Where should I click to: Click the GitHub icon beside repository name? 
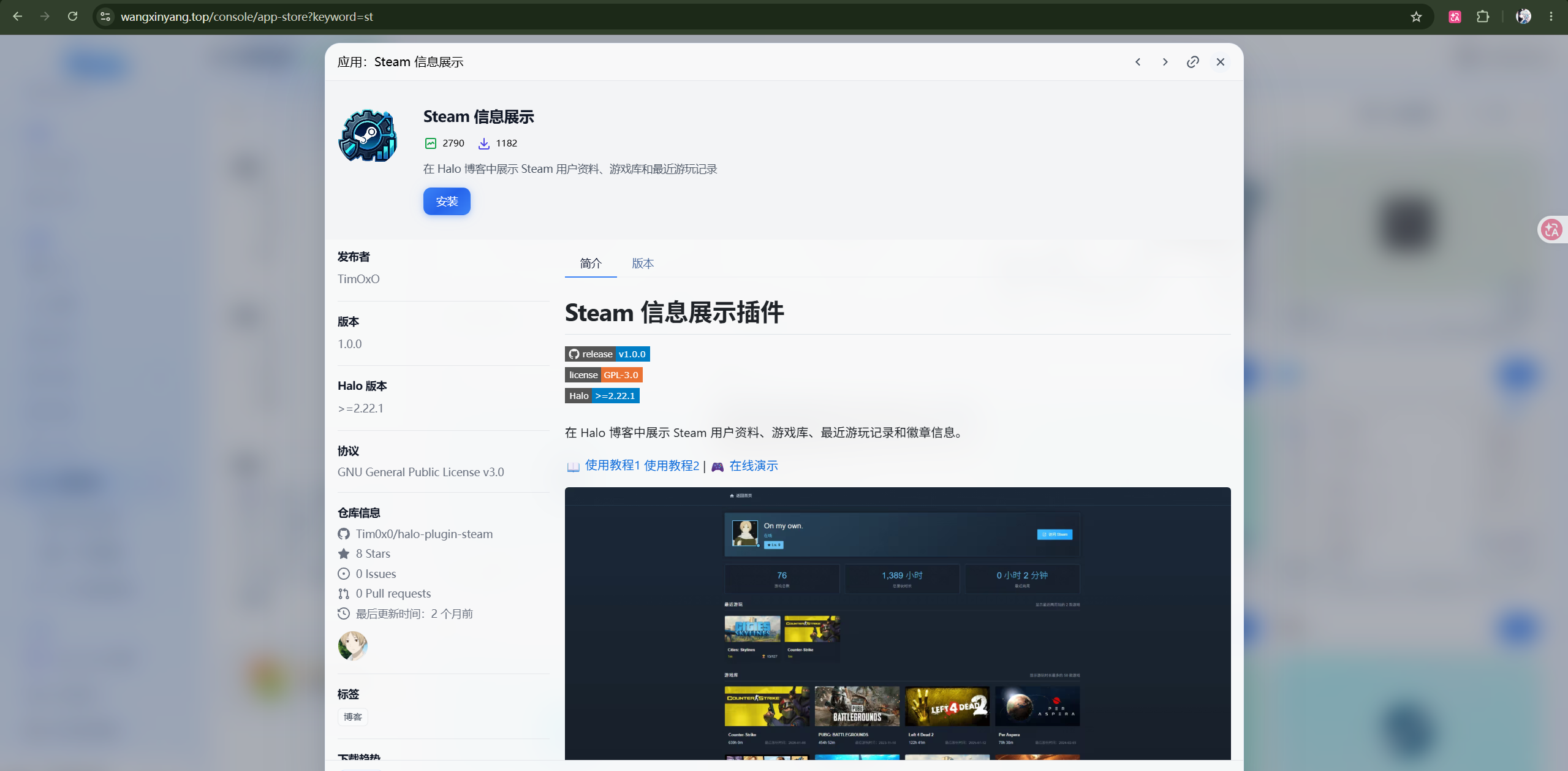click(x=344, y=534)
